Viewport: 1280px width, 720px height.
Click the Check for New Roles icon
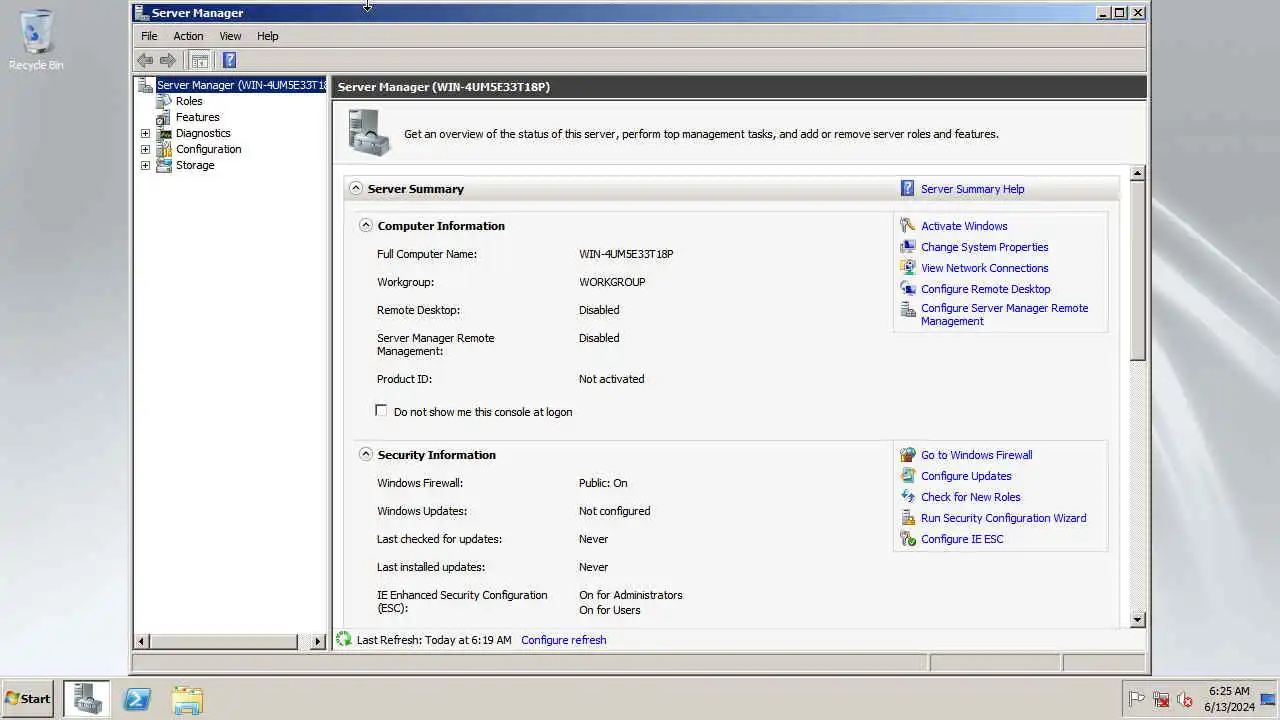[907, 497]
